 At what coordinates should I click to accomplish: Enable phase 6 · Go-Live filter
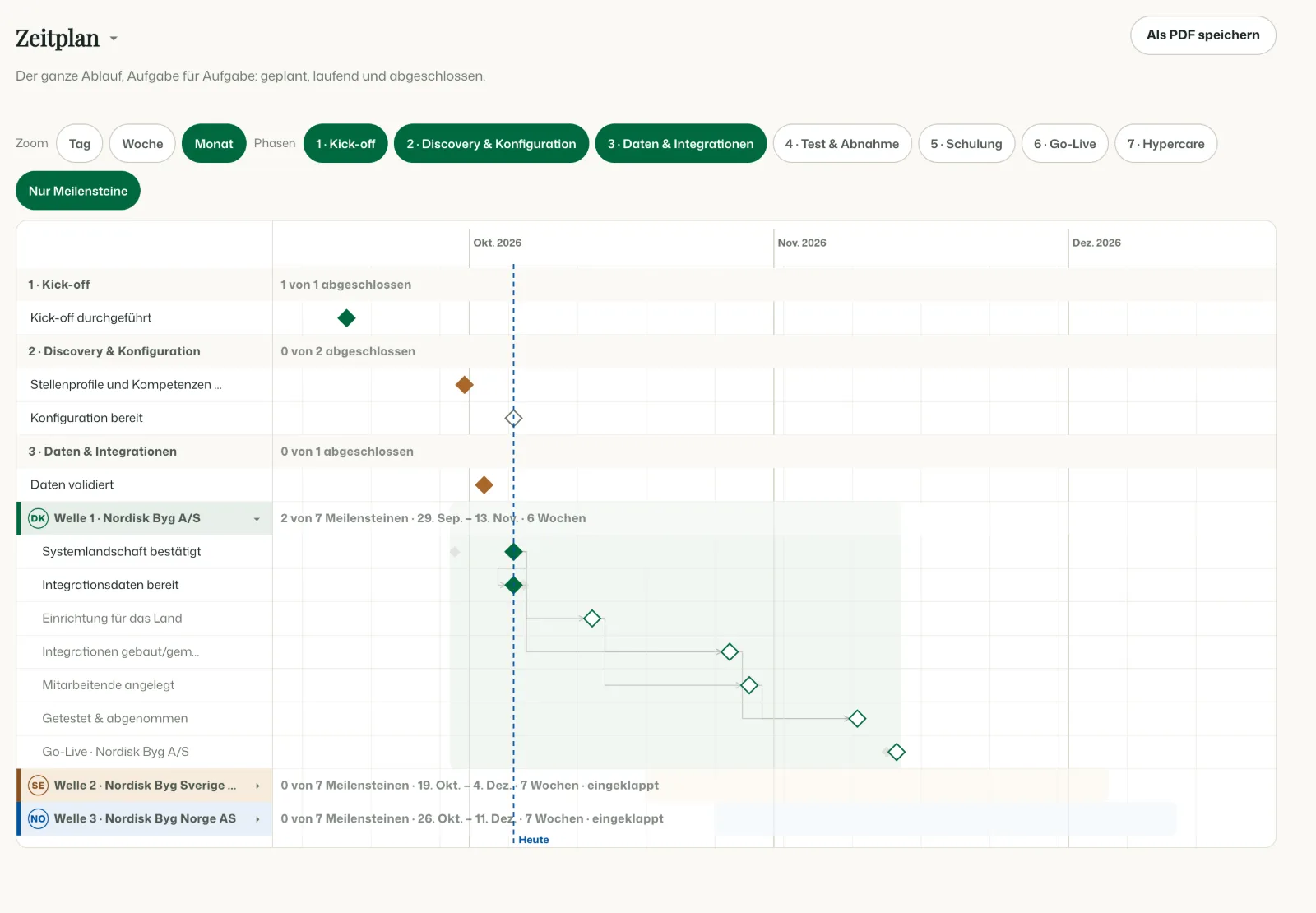click(x=1065, y=144)
